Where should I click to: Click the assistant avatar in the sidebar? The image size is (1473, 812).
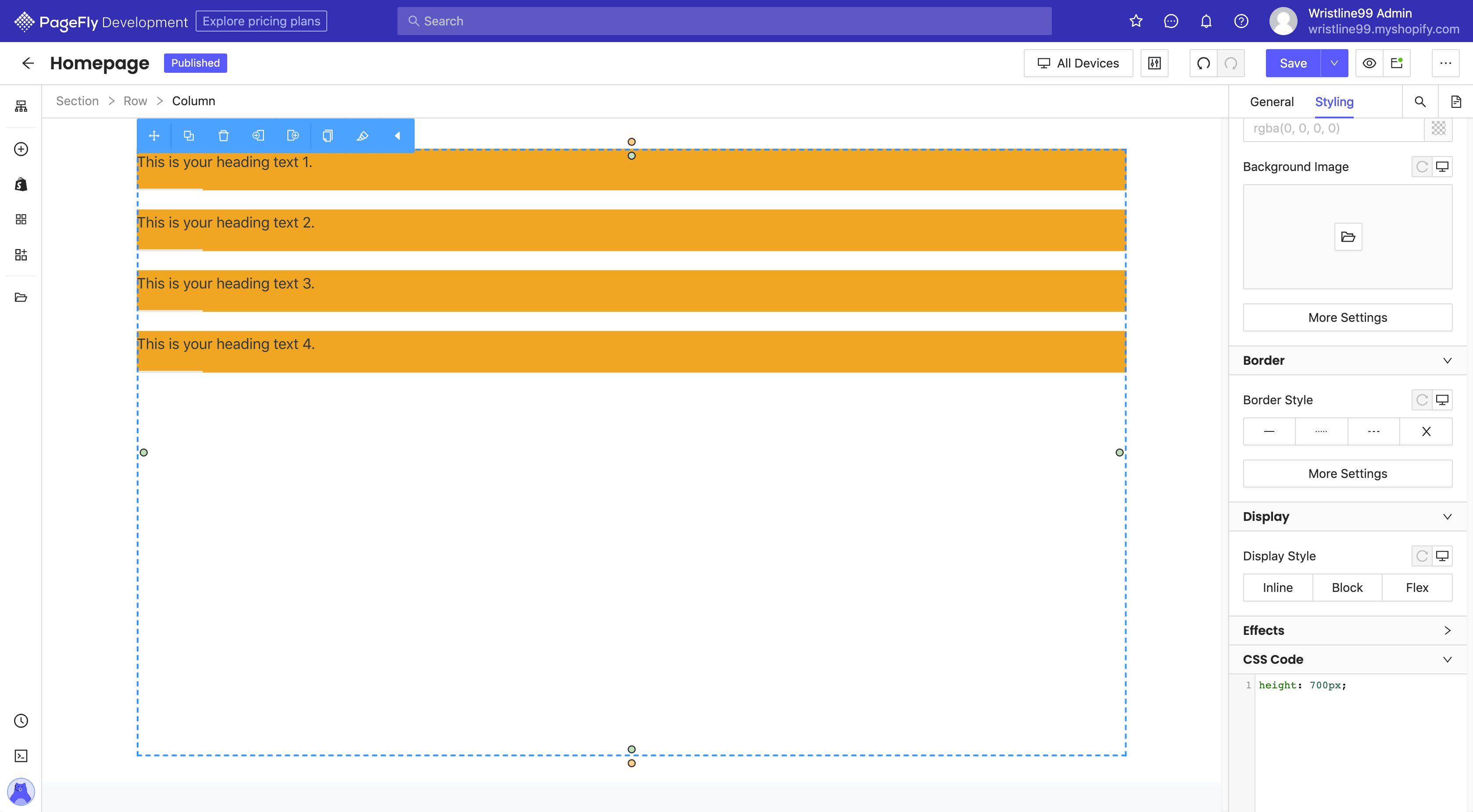21,792
